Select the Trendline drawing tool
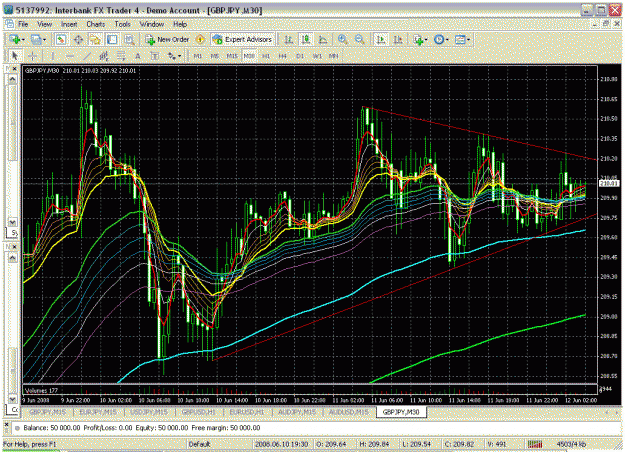Viewport: 625px width, 452px height. point(87,56)
